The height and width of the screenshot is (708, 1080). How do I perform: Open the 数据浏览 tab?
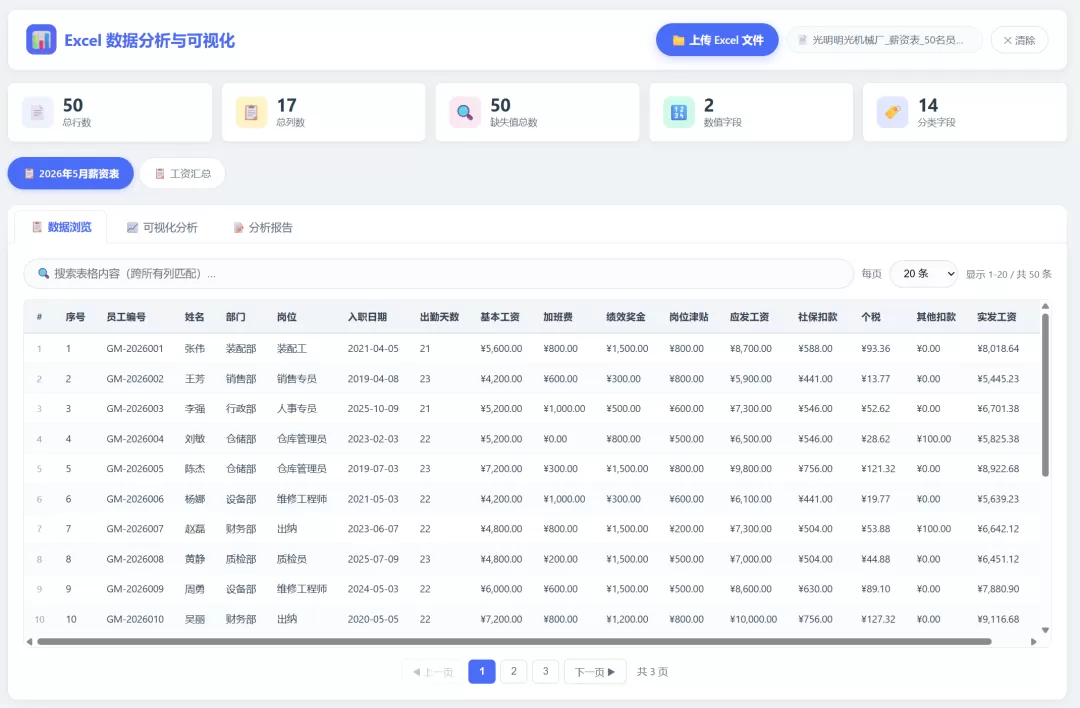pos(61,227)
